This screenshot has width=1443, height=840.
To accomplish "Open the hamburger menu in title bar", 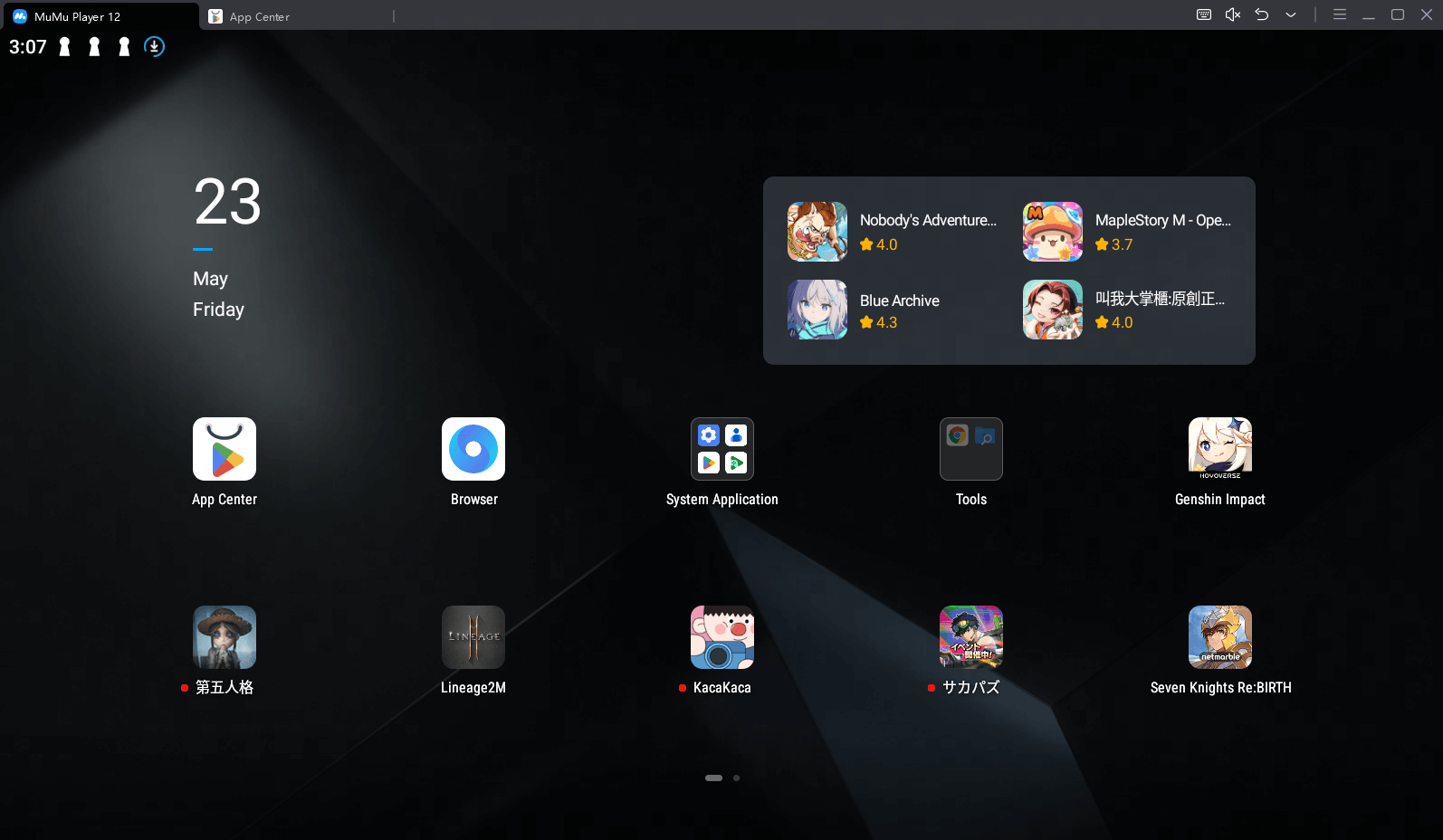I will (x=1340, y=14).
